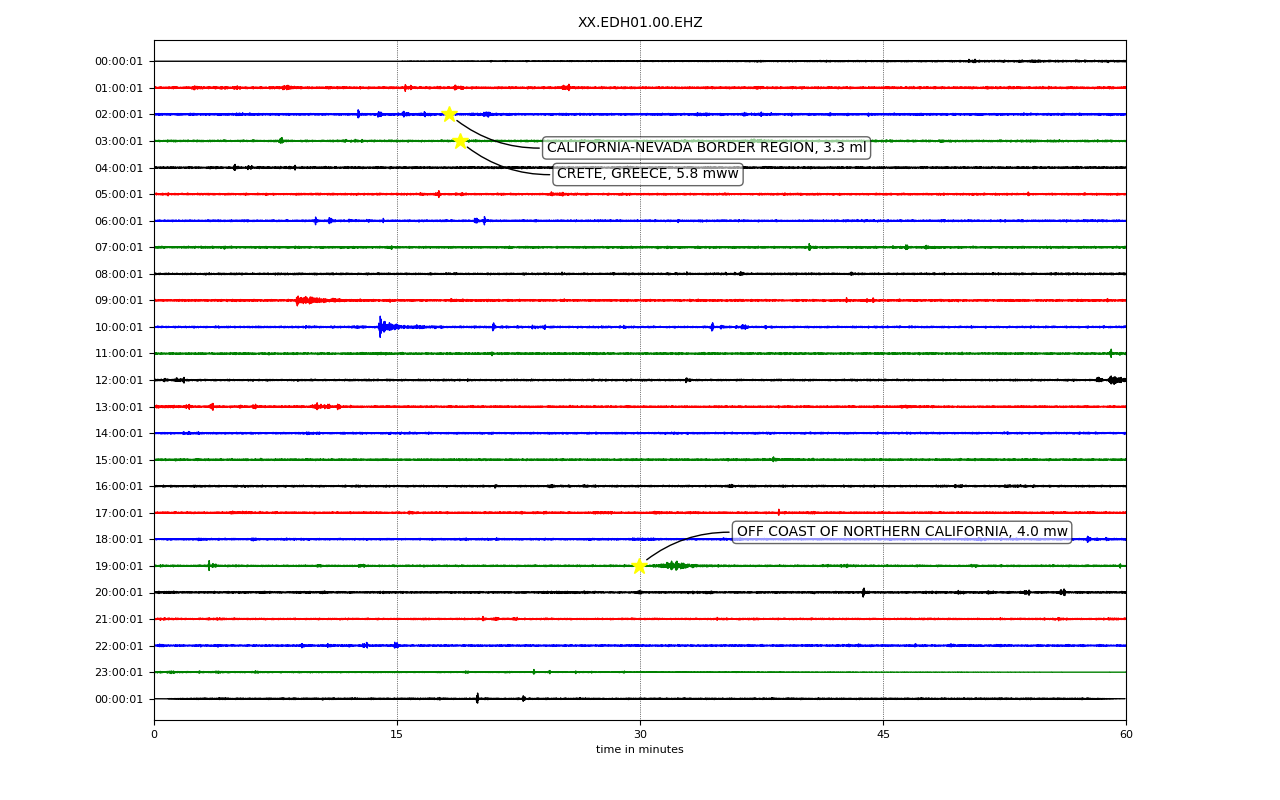Click the star marker on the 02:00:01 trace

449,114
